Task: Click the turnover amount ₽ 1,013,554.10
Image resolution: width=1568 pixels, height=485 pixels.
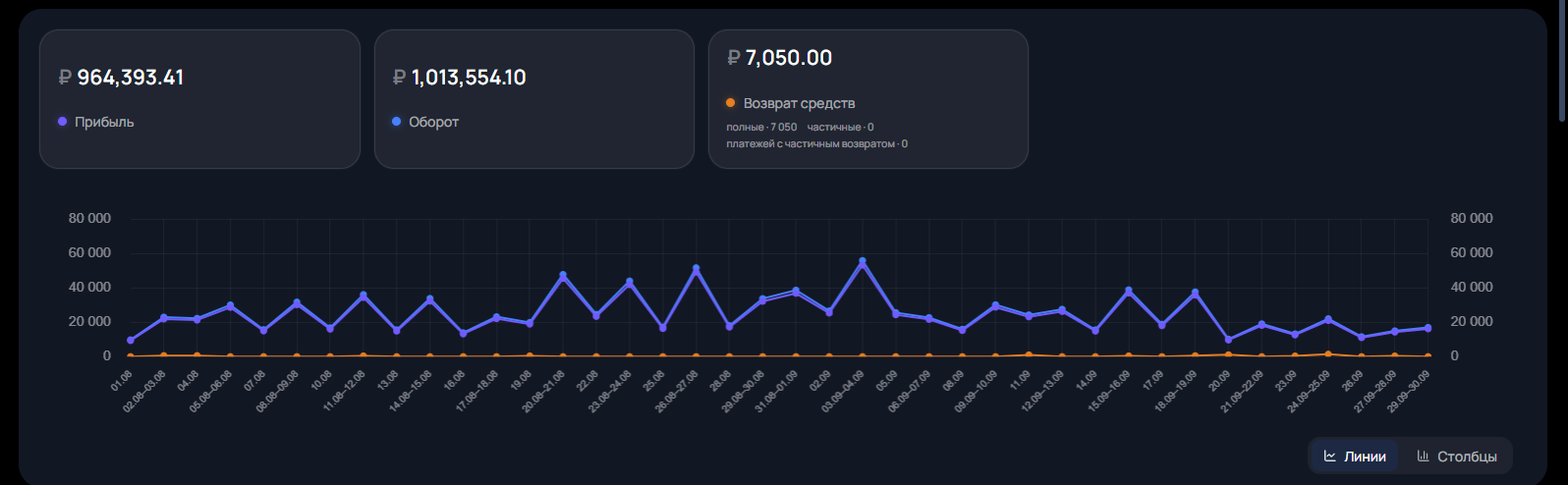Action: [459, 78]
